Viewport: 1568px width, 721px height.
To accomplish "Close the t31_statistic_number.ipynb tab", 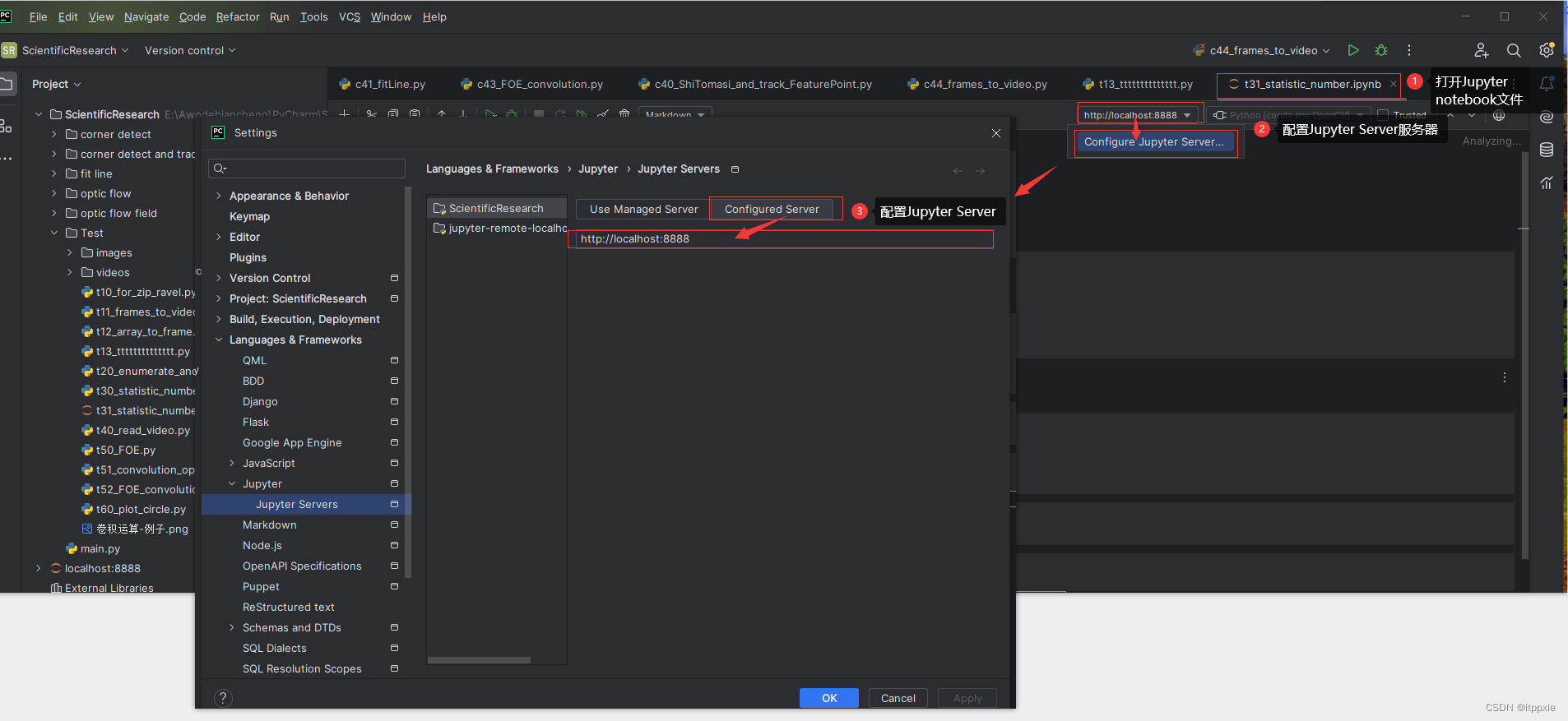I will (x=1394, y=84).
